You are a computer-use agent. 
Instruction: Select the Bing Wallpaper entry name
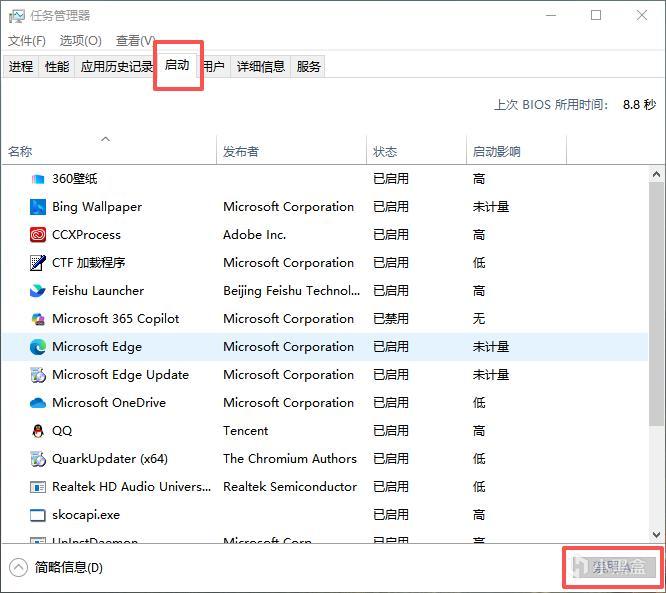97,207
